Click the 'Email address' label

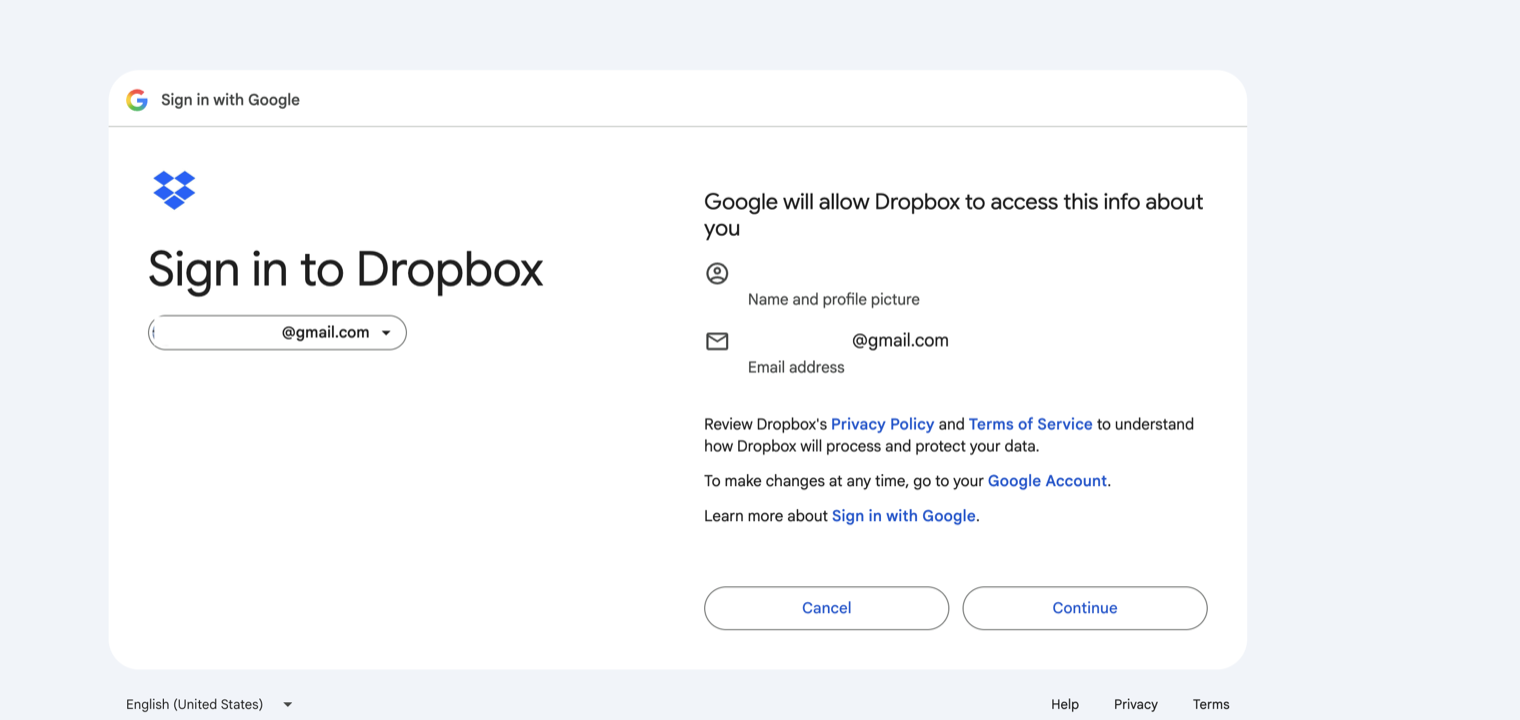click(x=796, y=367)
